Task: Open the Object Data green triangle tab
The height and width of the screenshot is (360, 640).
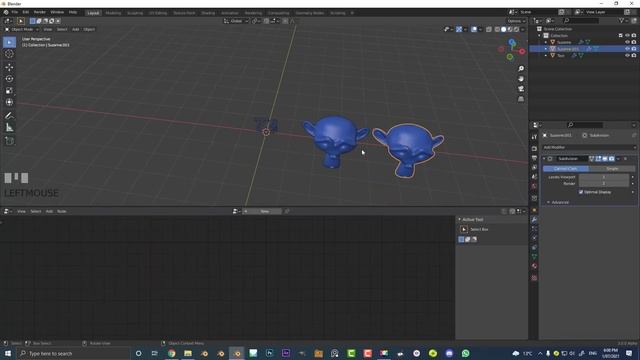Action: pyautogui.click(x=534, y=257)
